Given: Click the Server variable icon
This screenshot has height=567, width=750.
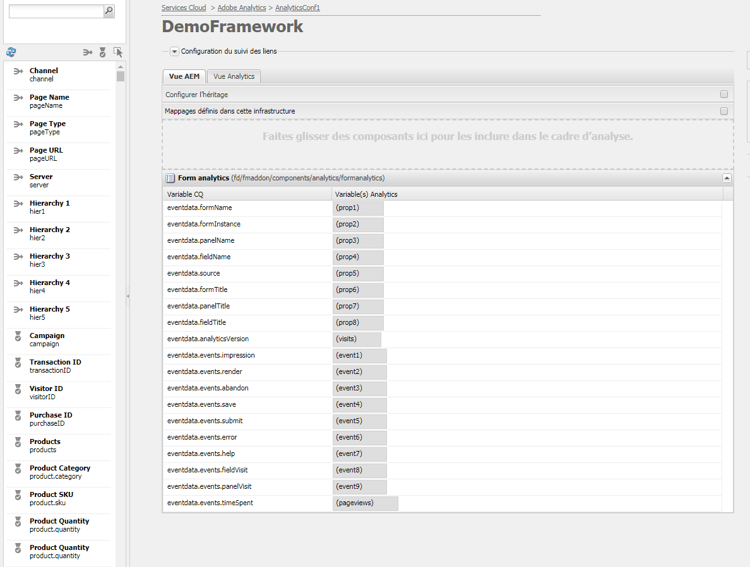Looking at the screenshot, I should click(x=18, y=177).
